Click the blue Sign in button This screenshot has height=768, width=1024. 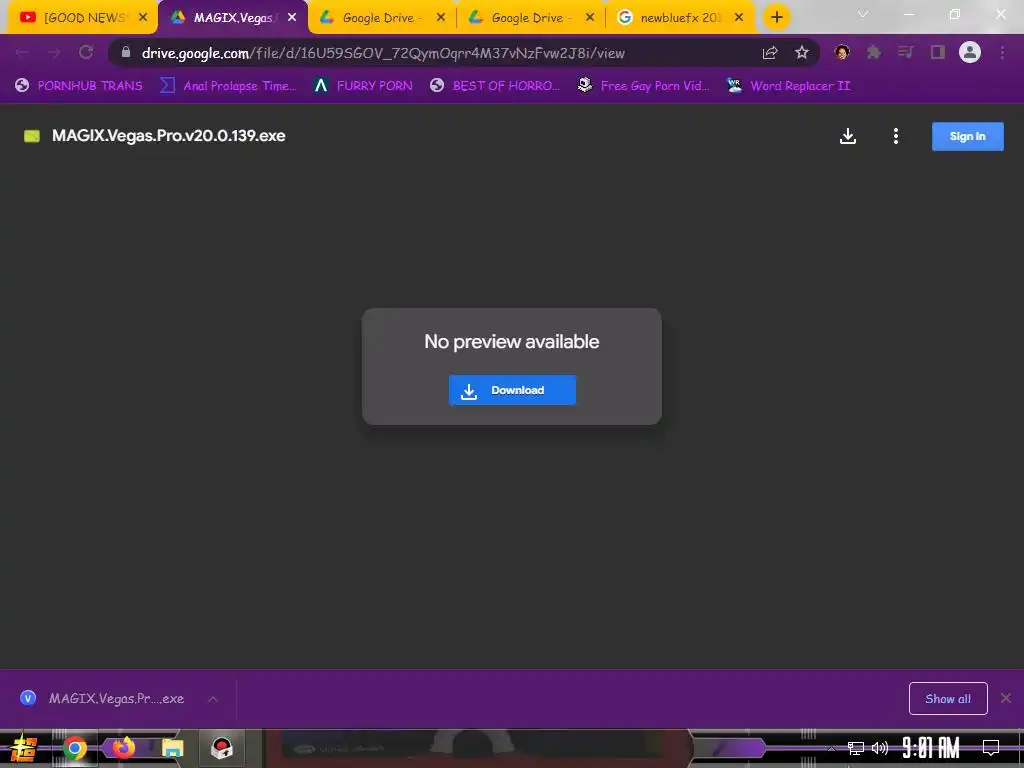(x=967, y=136)
